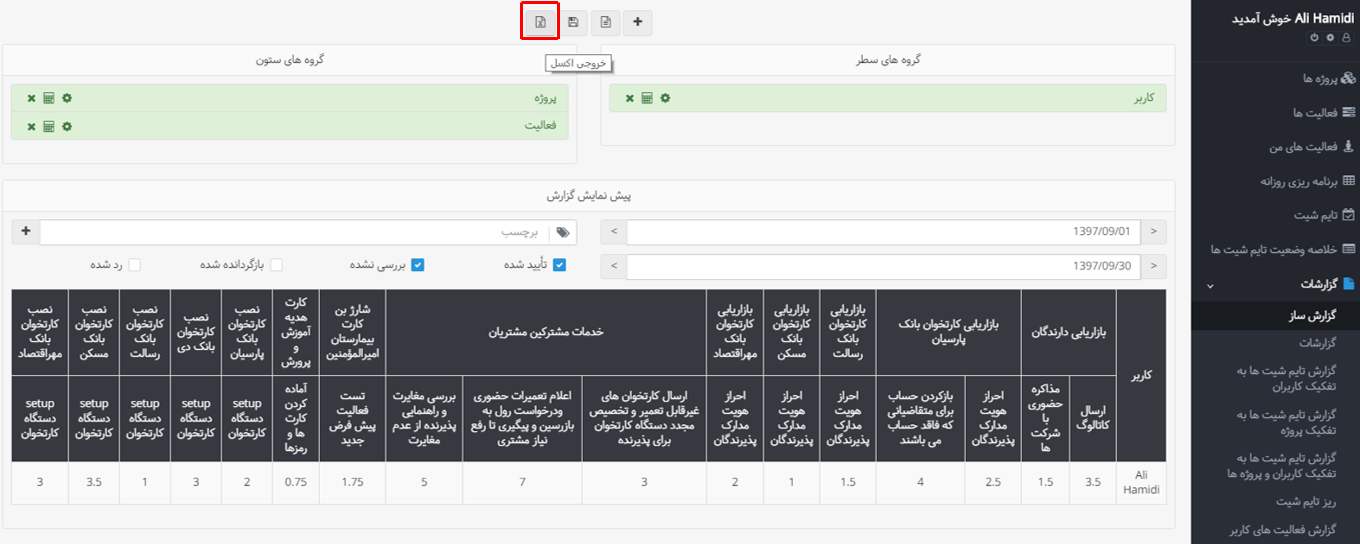The width and height of the screenshot is (1360, 544).
Task: Click the کاربر row group bar
Action: point(888,98)
